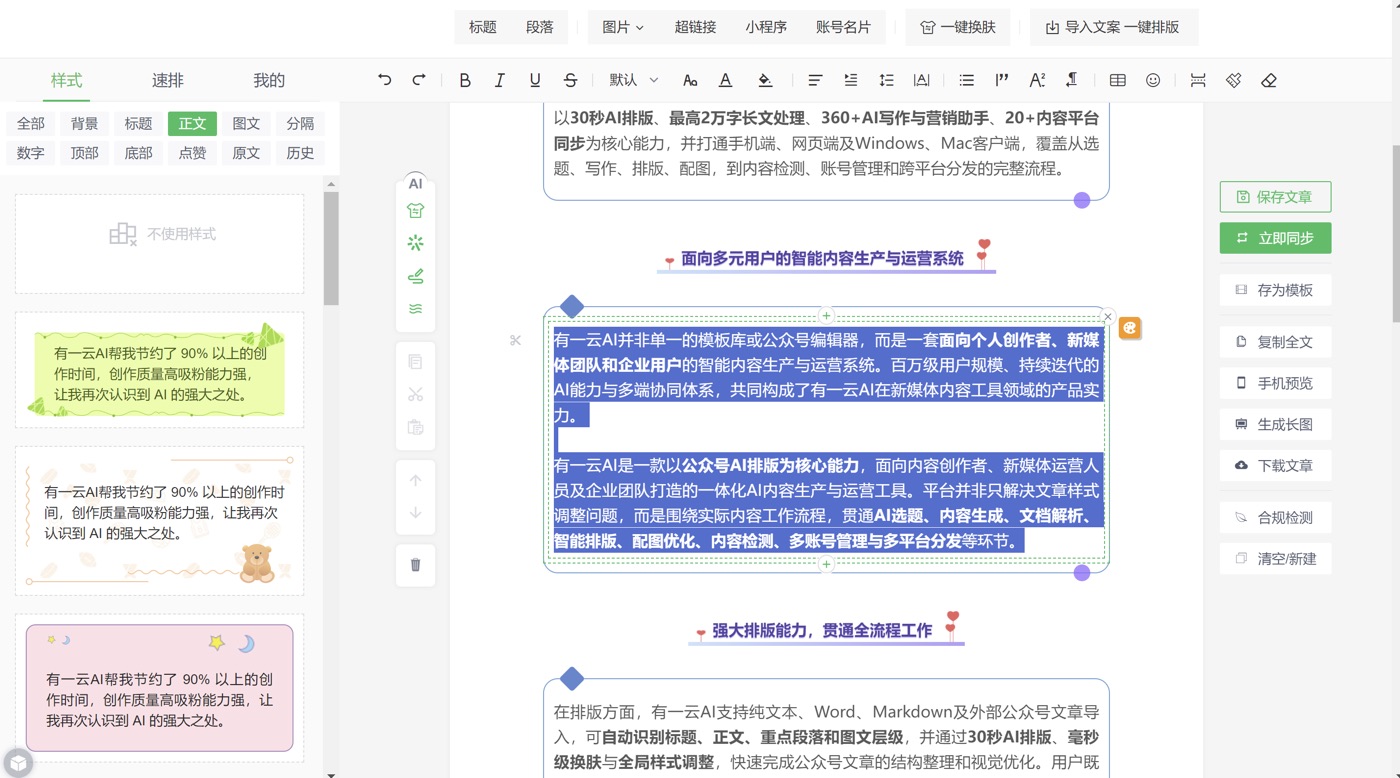Image resolution: width=1400 pixels, height=778 pixels.
Task: Use the format painter brush
Action: tap(1233, 80)
